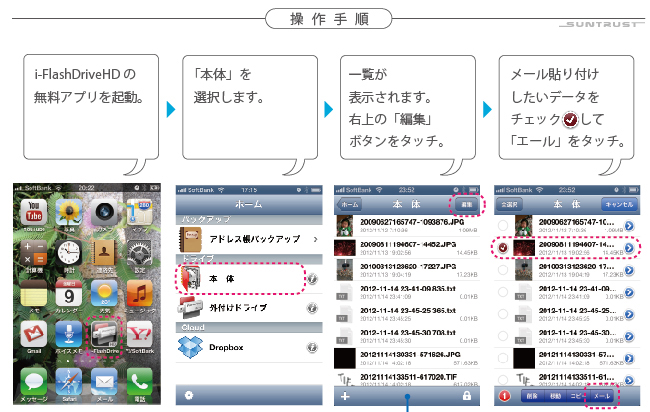Open the sunflower Photos app icon

[x=69, y=212]
